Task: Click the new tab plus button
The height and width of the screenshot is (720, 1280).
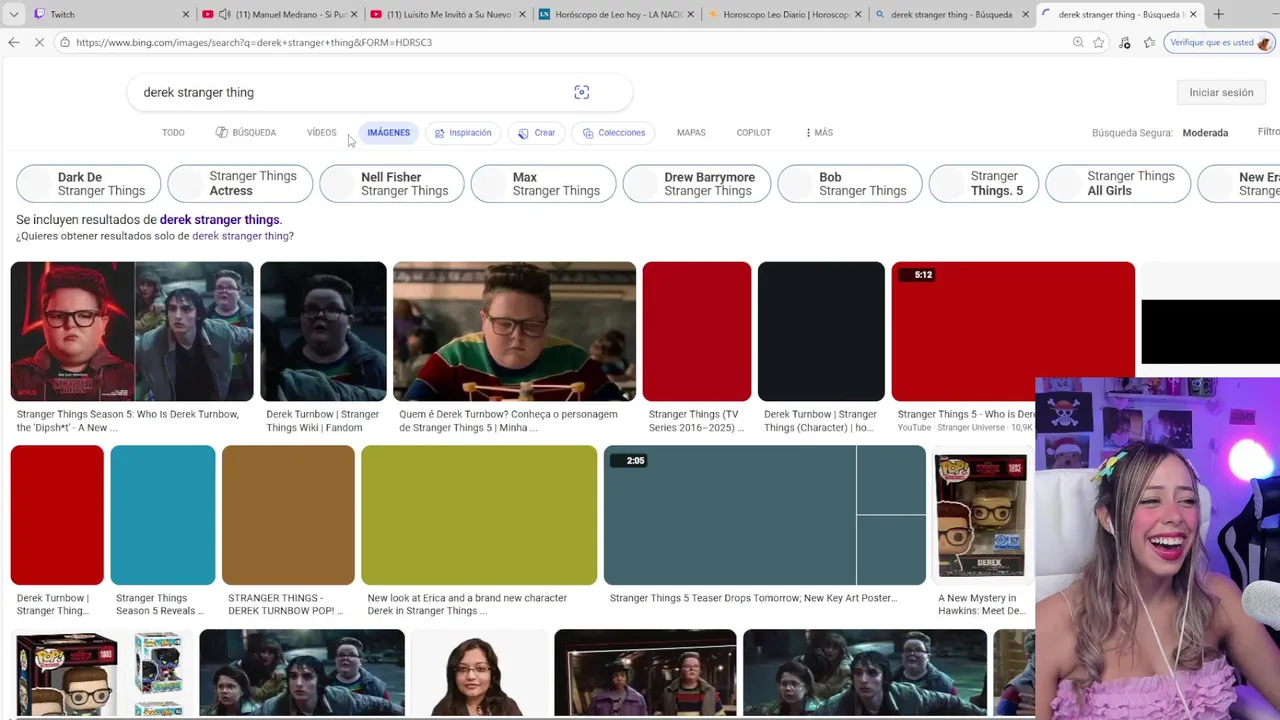Action: [x=1218, y=14]
